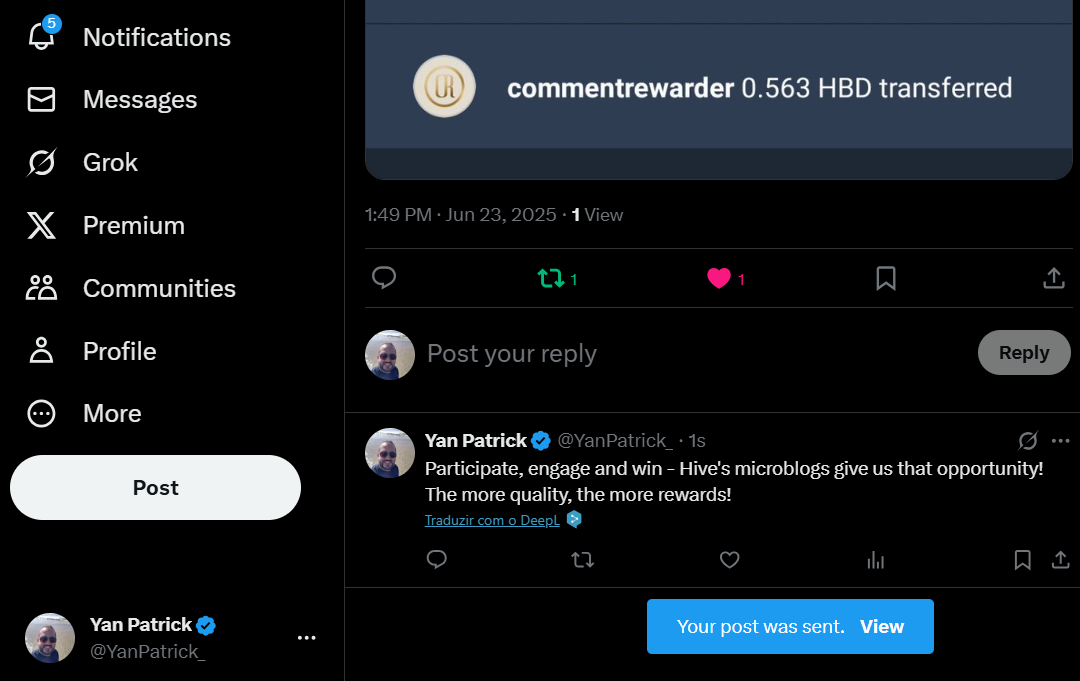1080x681 pixels.
Task: Open three-dot menu on Yan Patrick reply
Action: [1061, 441]
